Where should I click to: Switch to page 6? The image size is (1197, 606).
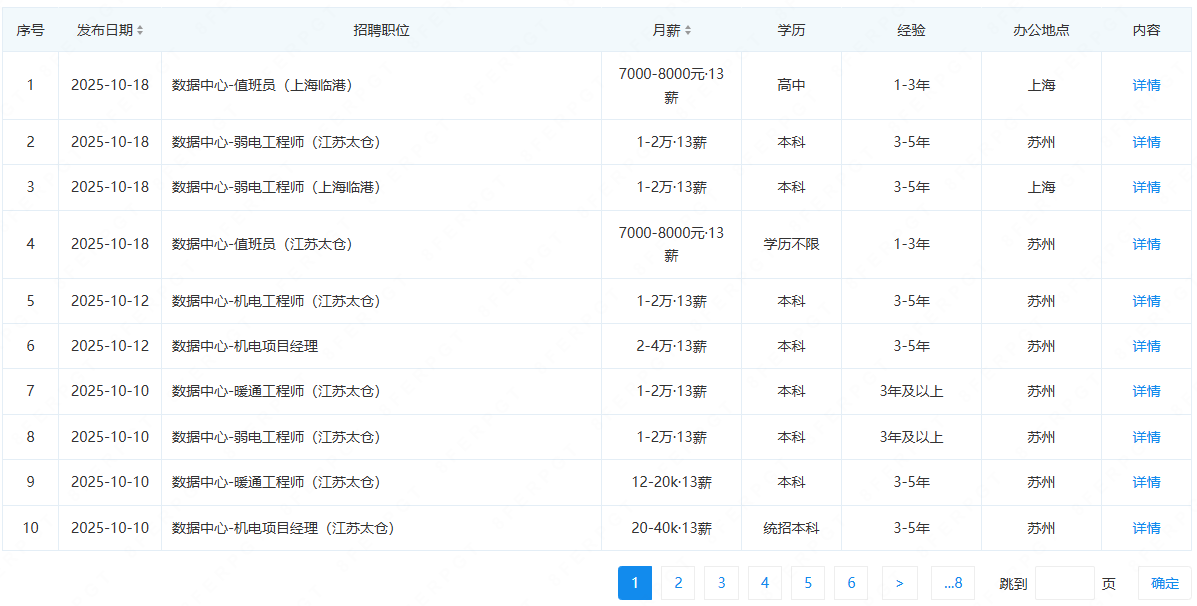coord(851,583)
